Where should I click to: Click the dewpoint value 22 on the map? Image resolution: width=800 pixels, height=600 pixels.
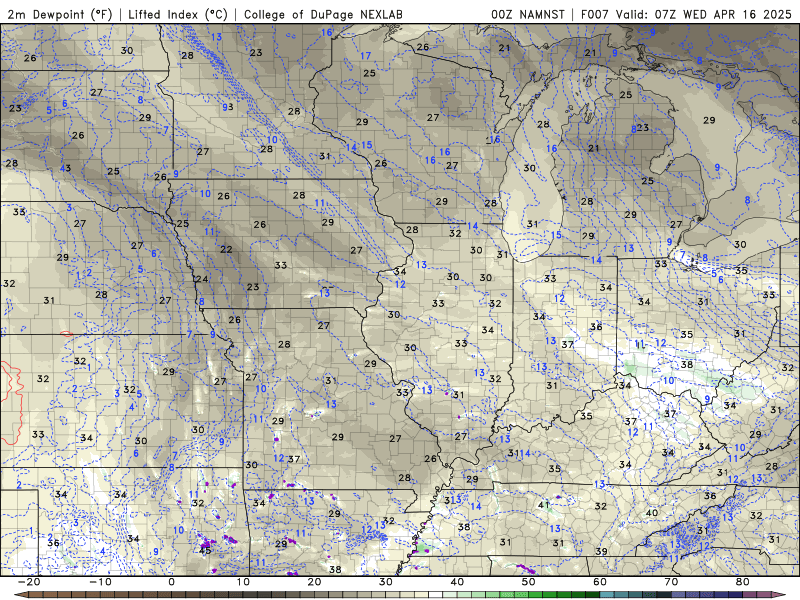pos(226,249)
